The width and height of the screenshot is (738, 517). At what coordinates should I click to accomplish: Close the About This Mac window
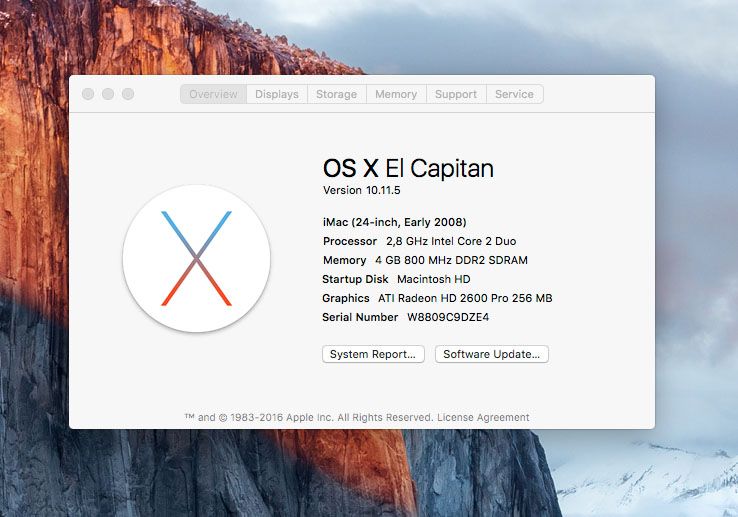[88, 94]
